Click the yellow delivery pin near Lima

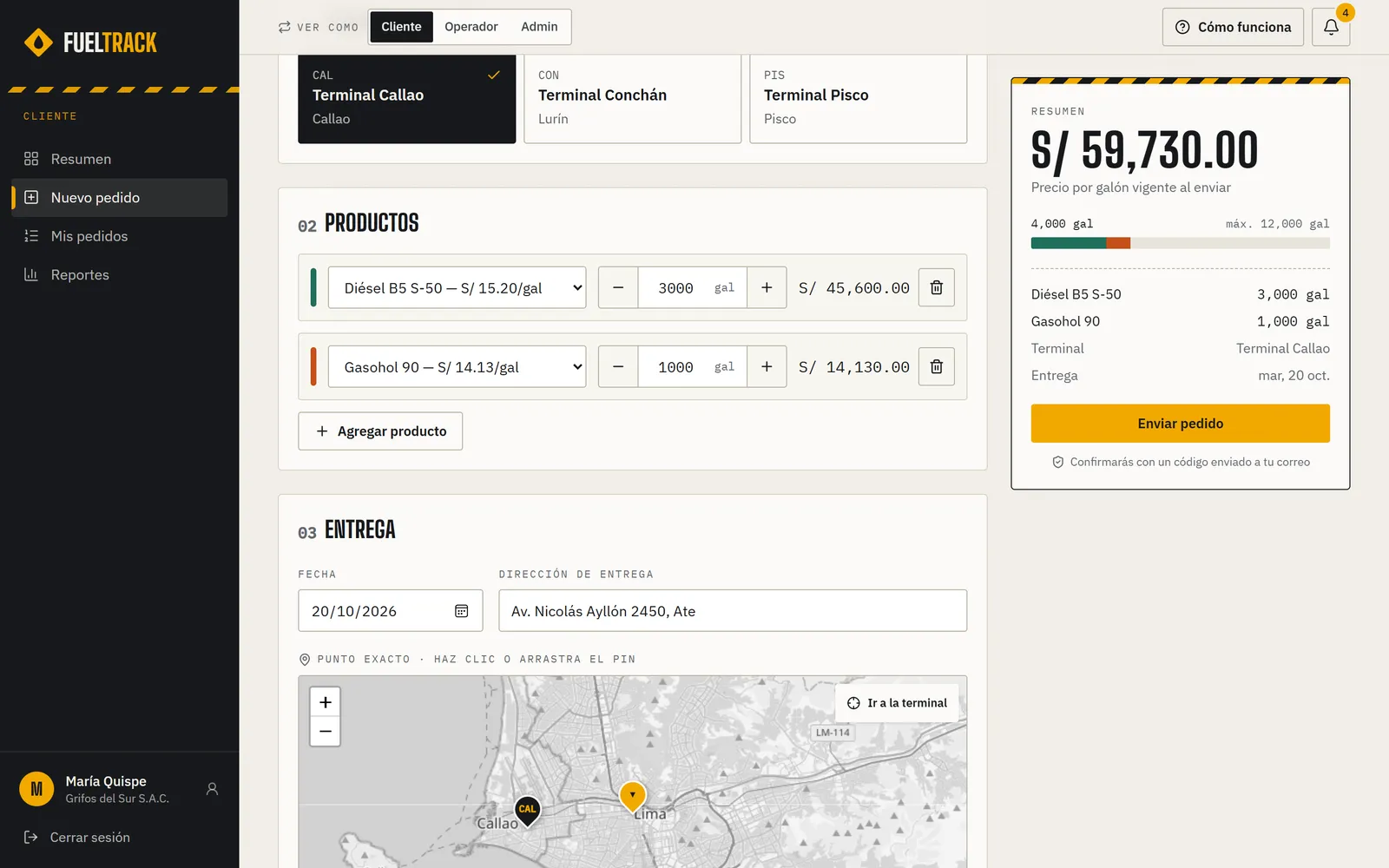pyautogui.click(x=632, y=796)
